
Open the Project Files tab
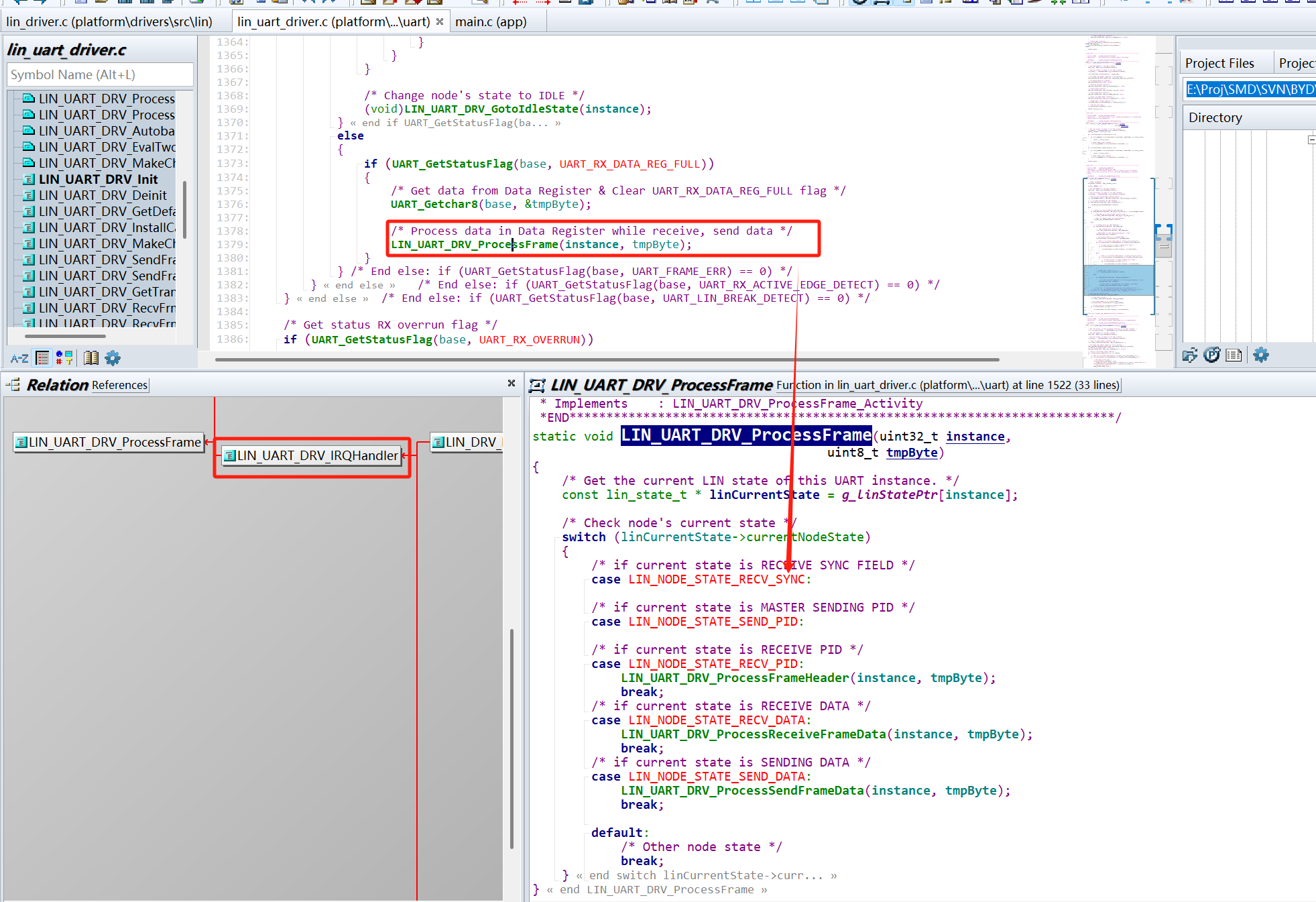[1219, 63]
